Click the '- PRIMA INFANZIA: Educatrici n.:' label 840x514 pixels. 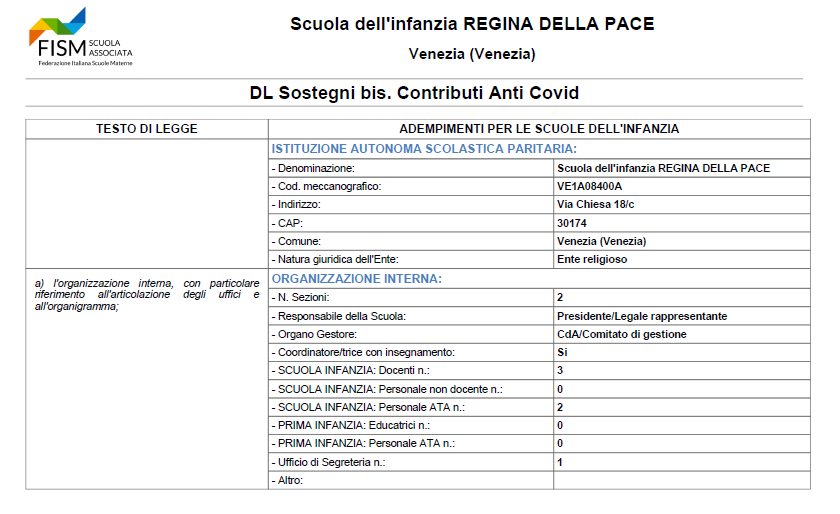350,426
